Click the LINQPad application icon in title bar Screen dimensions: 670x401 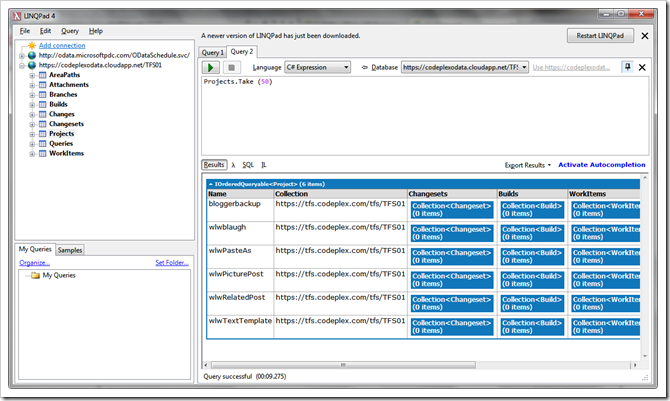17,16
